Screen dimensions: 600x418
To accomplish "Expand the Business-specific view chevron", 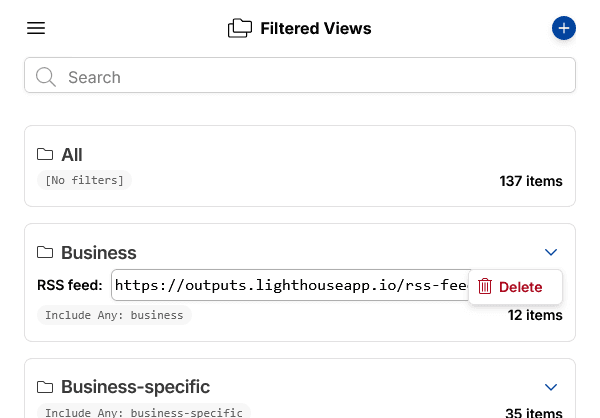I will (551, 387).
